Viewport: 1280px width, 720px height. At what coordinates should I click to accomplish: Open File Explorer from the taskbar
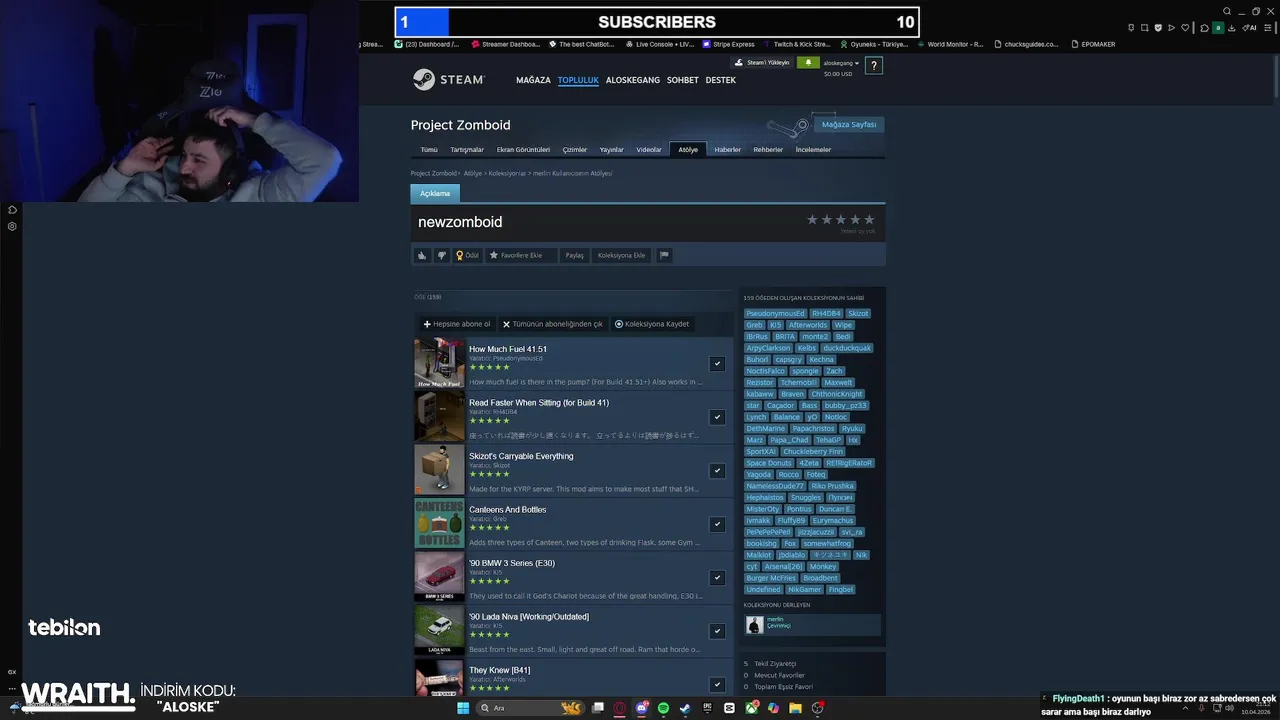(795, 708)
